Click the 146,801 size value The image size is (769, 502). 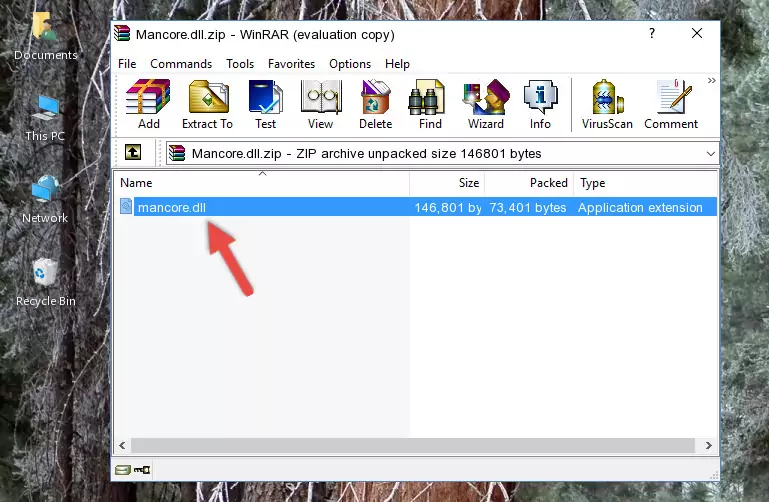coord(448,207)
